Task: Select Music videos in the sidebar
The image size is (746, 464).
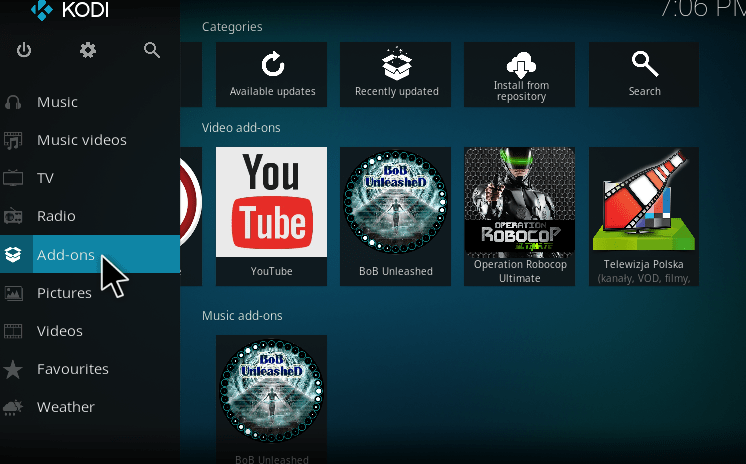Action: 81,140
